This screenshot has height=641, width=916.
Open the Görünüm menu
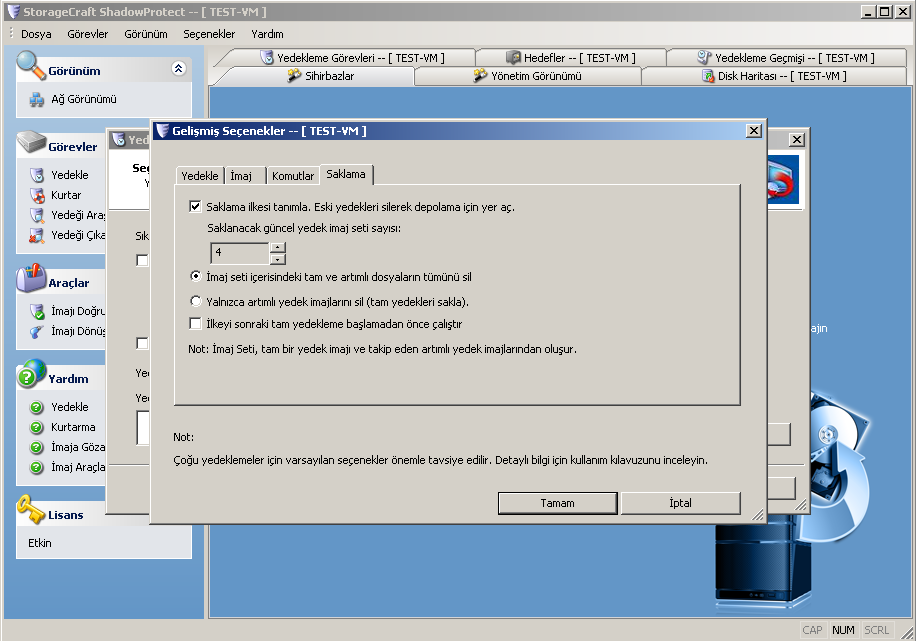coord(146,34)
